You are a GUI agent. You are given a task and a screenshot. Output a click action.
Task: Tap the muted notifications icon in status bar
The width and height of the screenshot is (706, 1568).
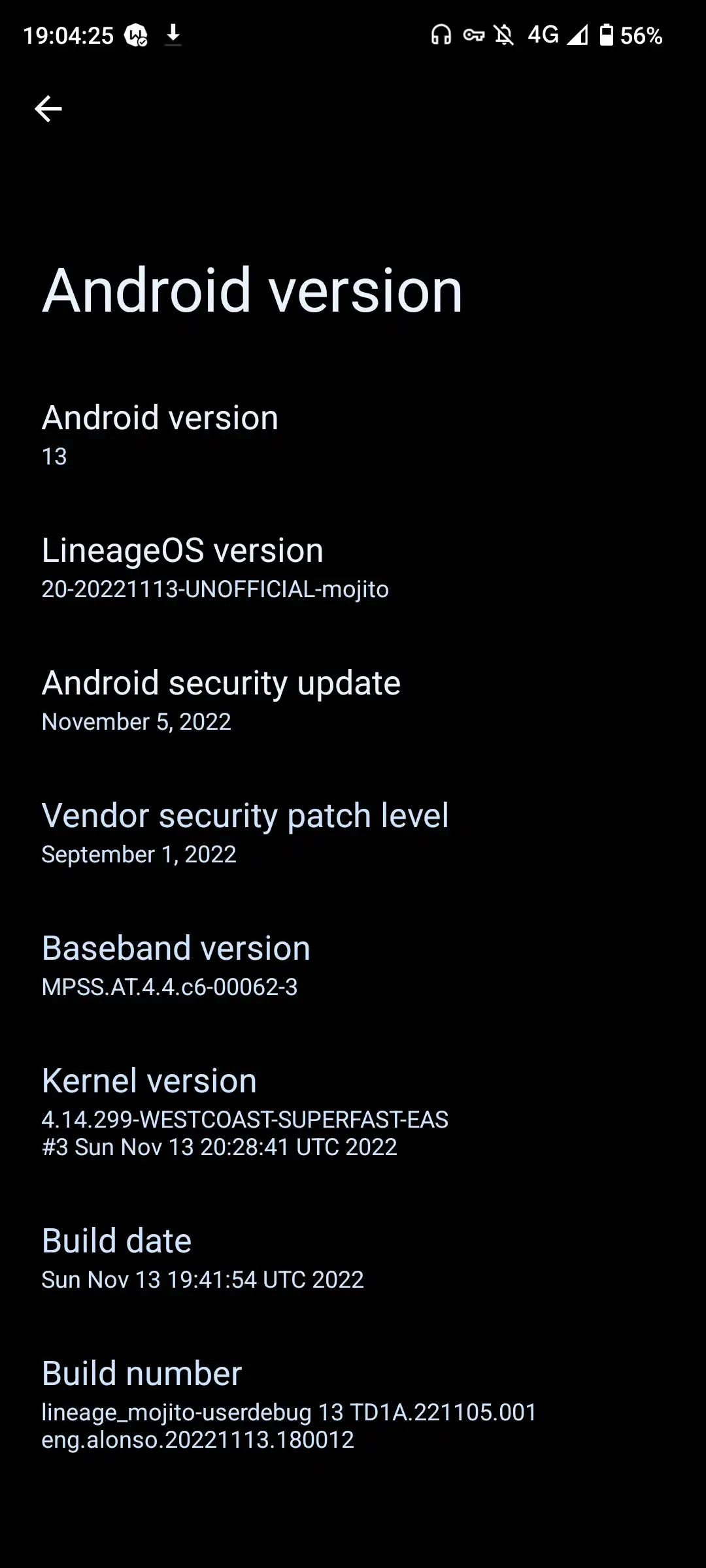coord(505,35)
